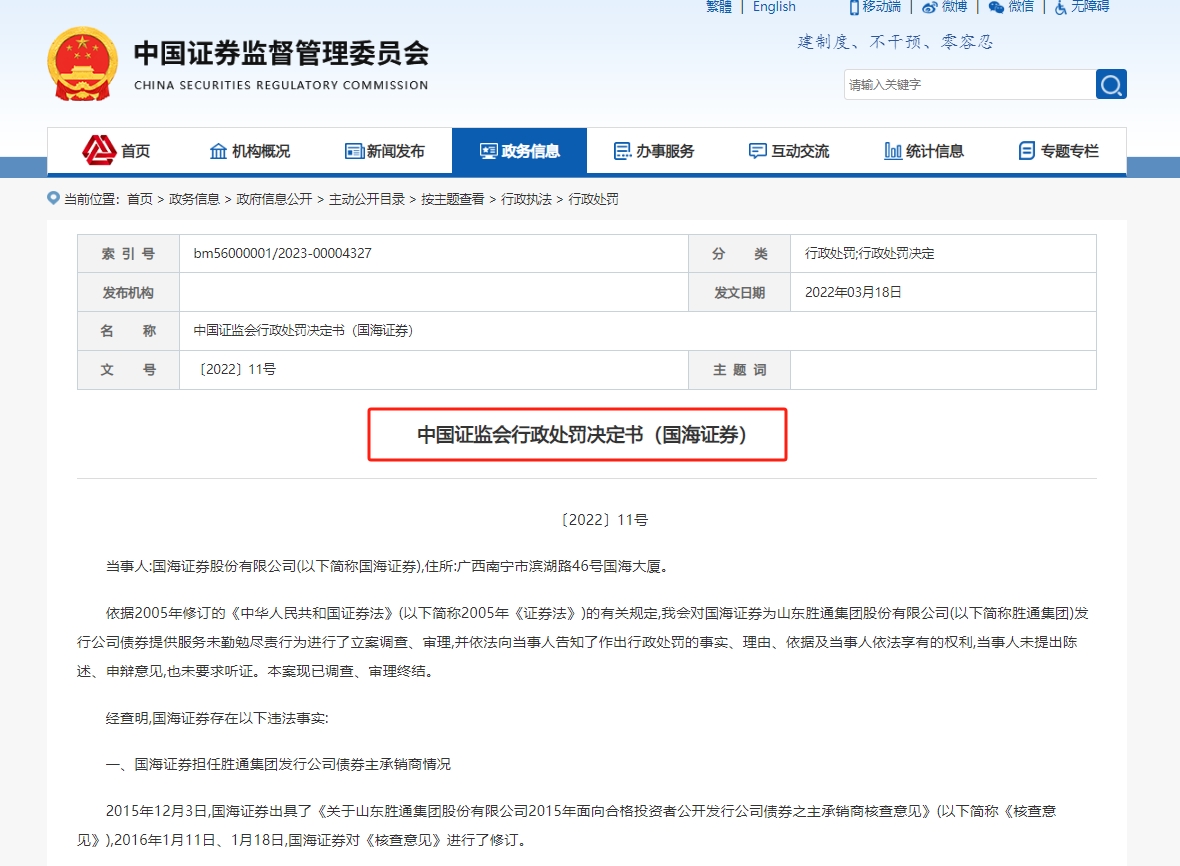The image size is (1180, 866).
Task: Click 首页 in the breadcrumb
Action: (139, 199)
